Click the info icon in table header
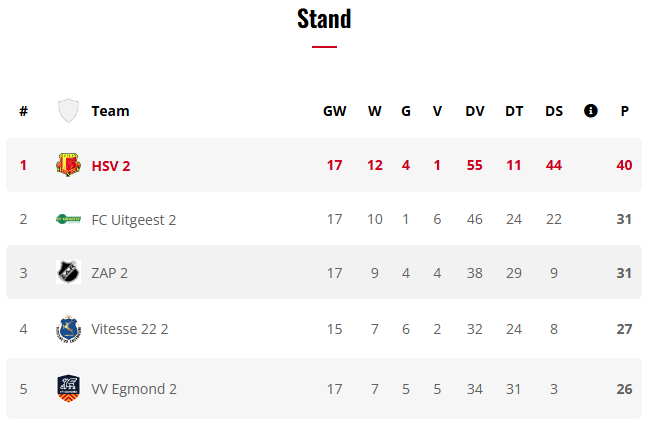 click(x=590, y=111)
